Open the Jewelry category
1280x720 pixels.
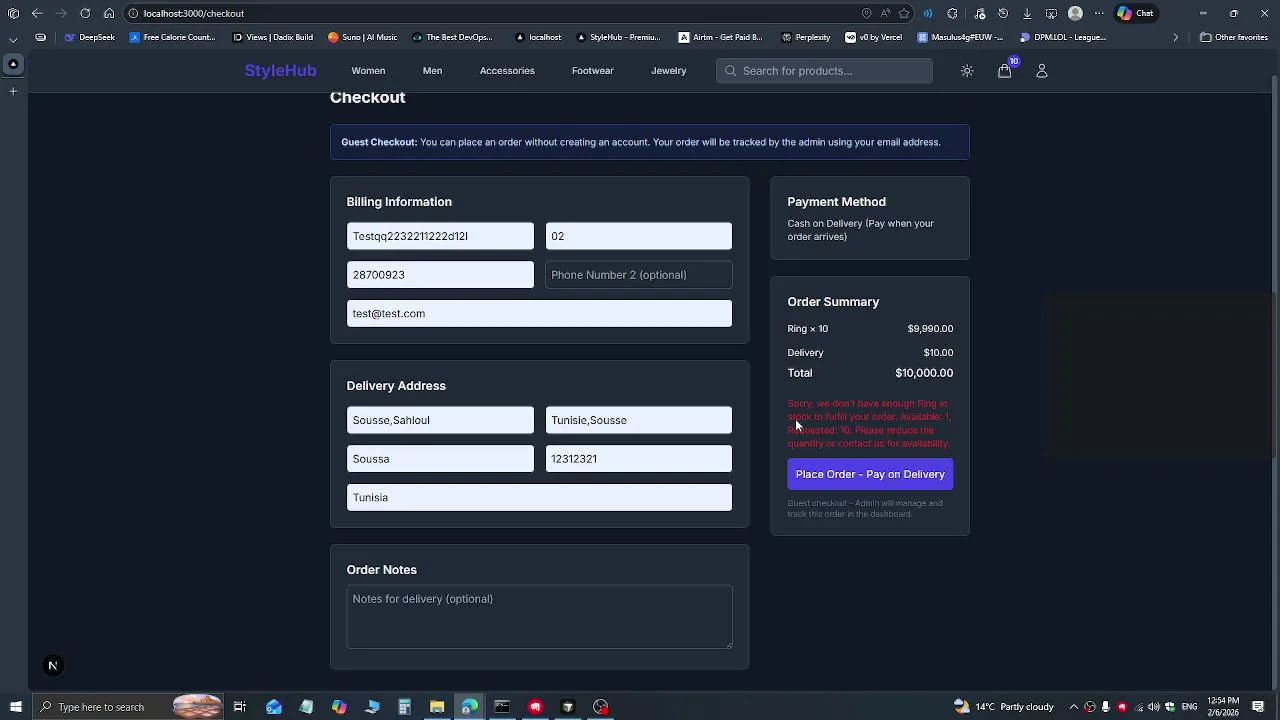669,71
